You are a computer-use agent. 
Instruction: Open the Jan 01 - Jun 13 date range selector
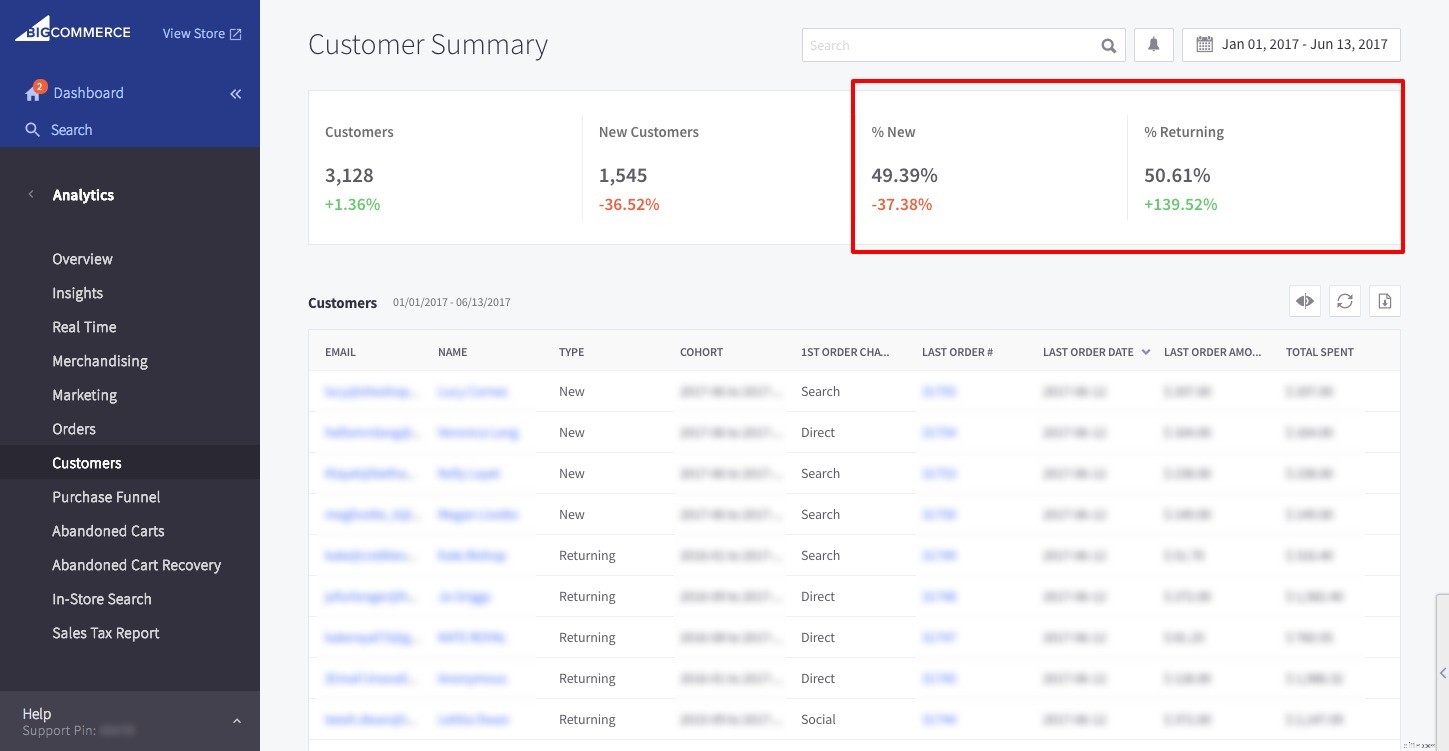point(1291,44)
